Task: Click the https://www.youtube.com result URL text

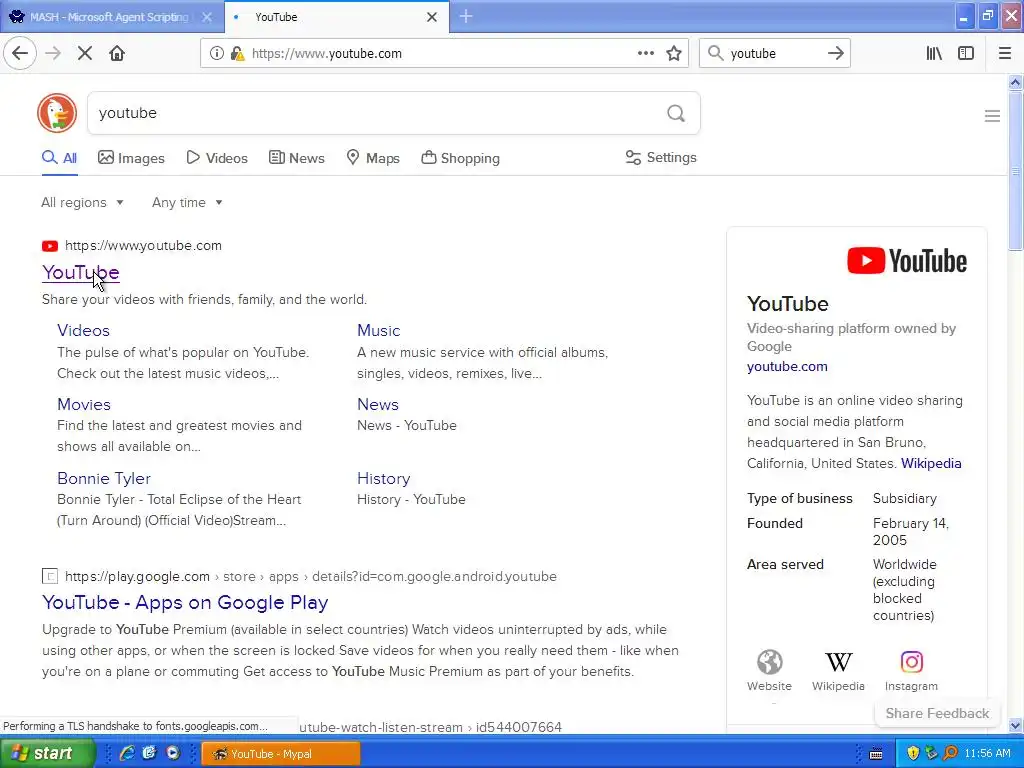Action: tap(143, 246)
